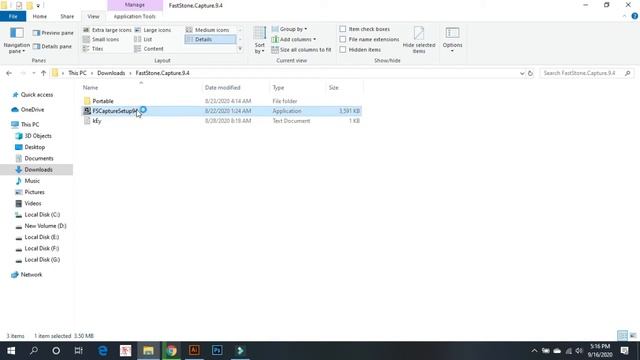This screenshot has width=640, height=360.
Task: Open OneDrive in navigation pane
Action: tap(32, 109)
